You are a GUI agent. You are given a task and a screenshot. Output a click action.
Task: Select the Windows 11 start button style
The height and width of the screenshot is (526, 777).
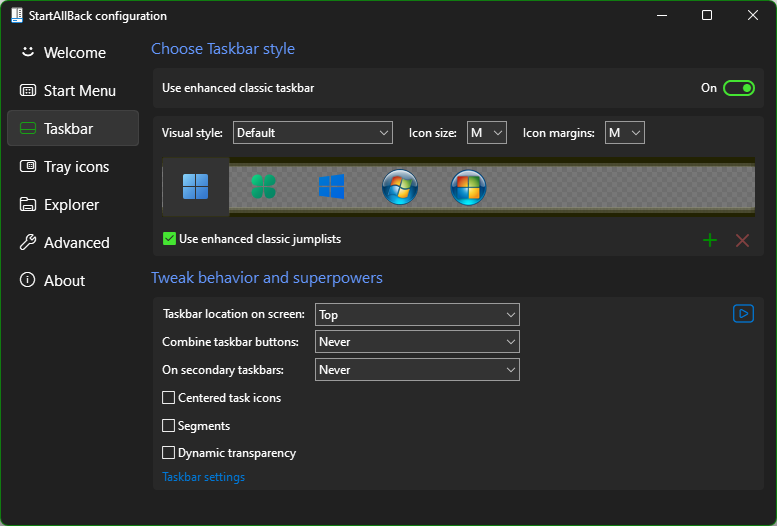click(x=196, y=187)
